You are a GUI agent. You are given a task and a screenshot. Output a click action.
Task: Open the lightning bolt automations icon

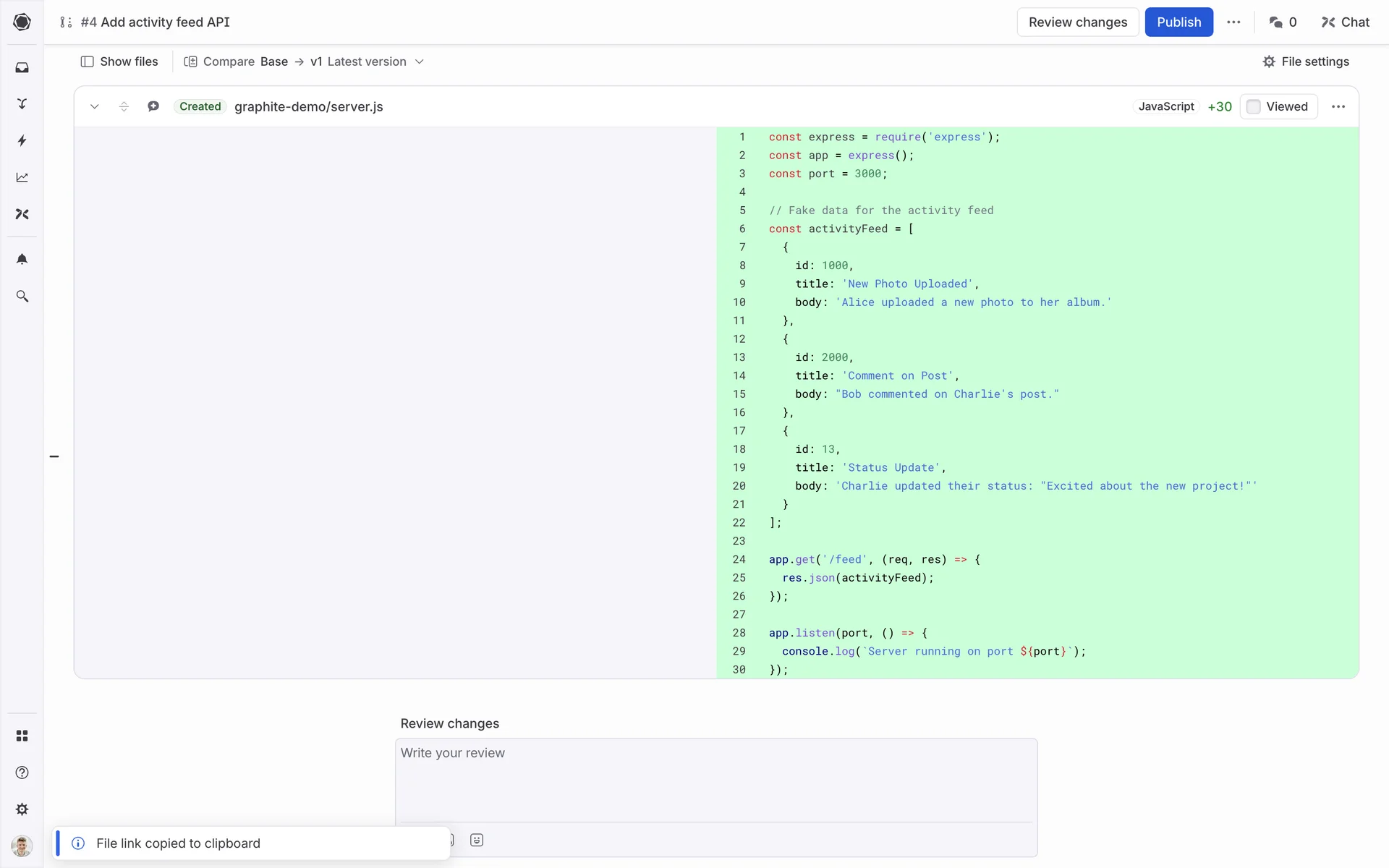point(22,140)
